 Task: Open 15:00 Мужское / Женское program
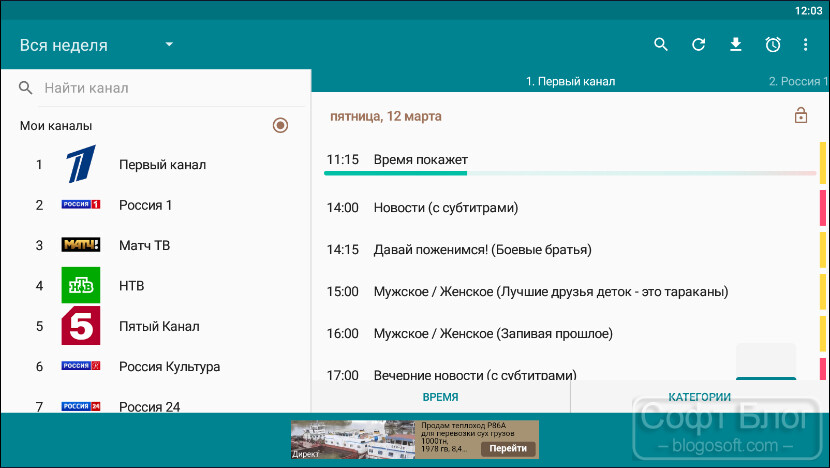click(570, 291)
